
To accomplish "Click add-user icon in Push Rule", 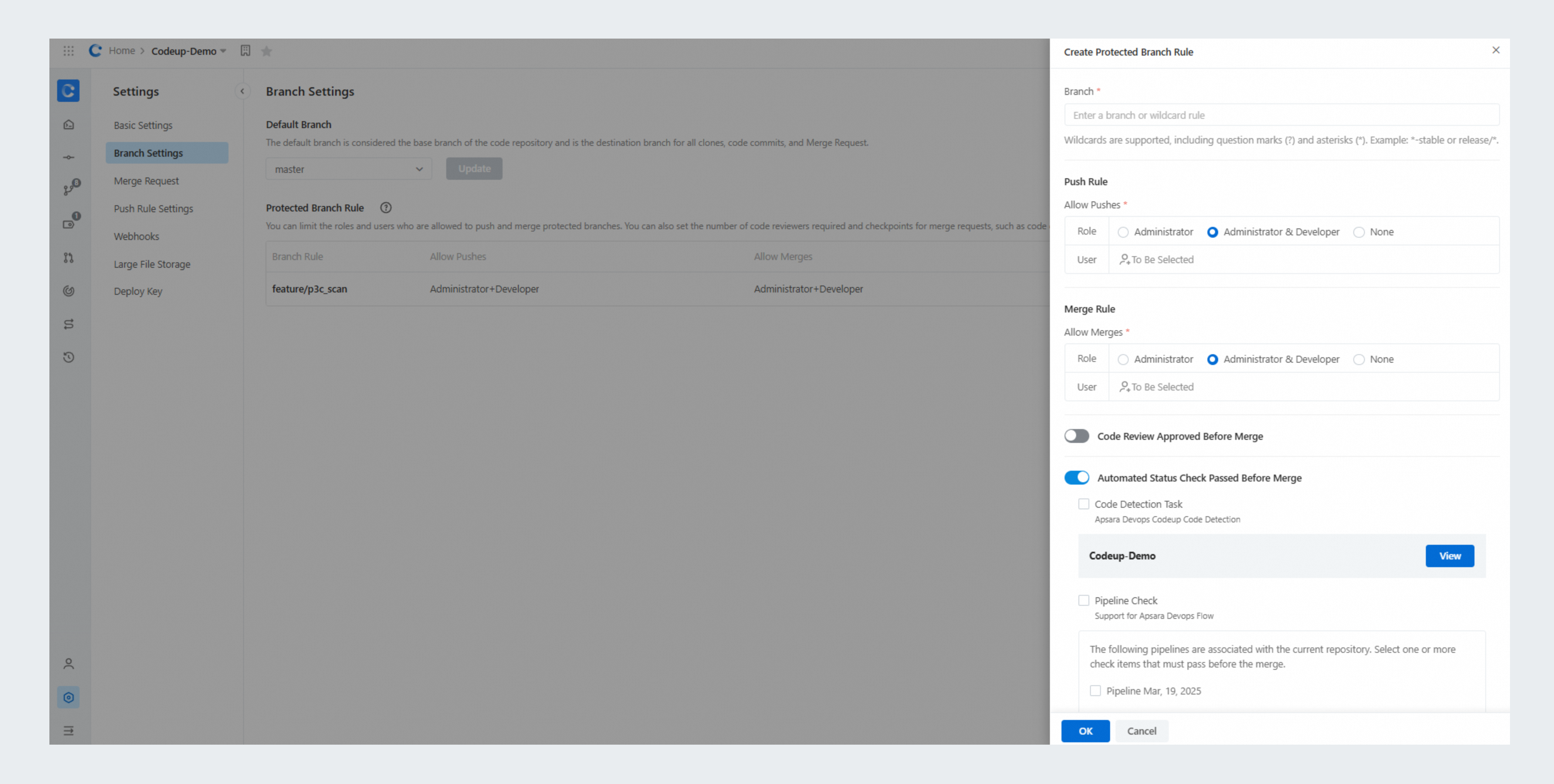I will pos(1124,260).
